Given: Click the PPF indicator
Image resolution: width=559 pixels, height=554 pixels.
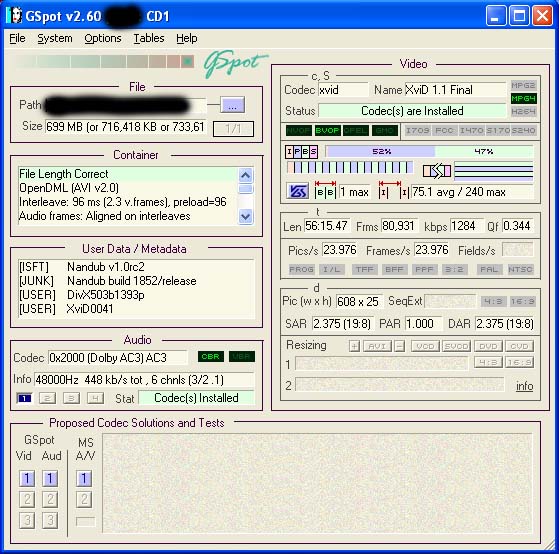Looking at the screenshot, I should click(x=424, y=270).
